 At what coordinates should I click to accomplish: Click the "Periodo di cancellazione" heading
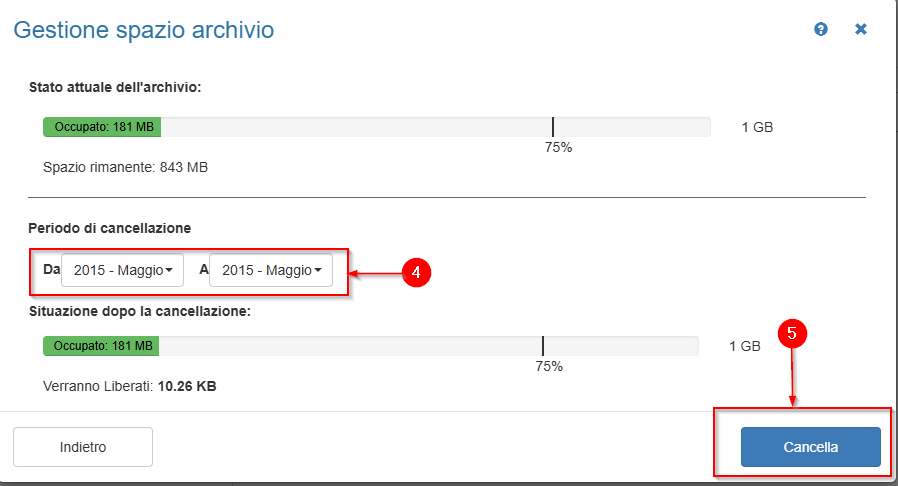(x=110, y=228)
